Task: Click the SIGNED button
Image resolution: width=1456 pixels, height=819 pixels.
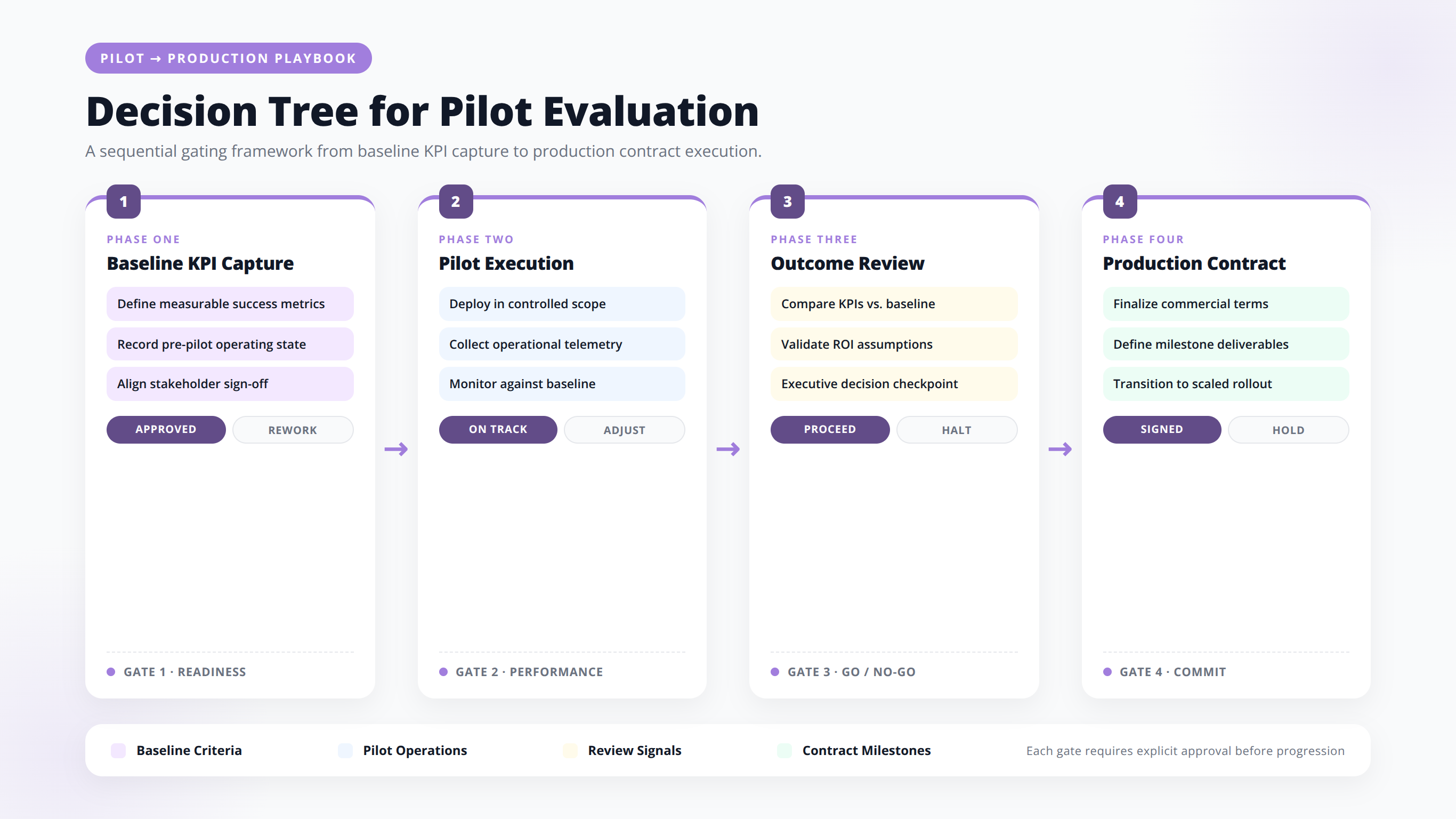Action: [x=1162, y=429]
